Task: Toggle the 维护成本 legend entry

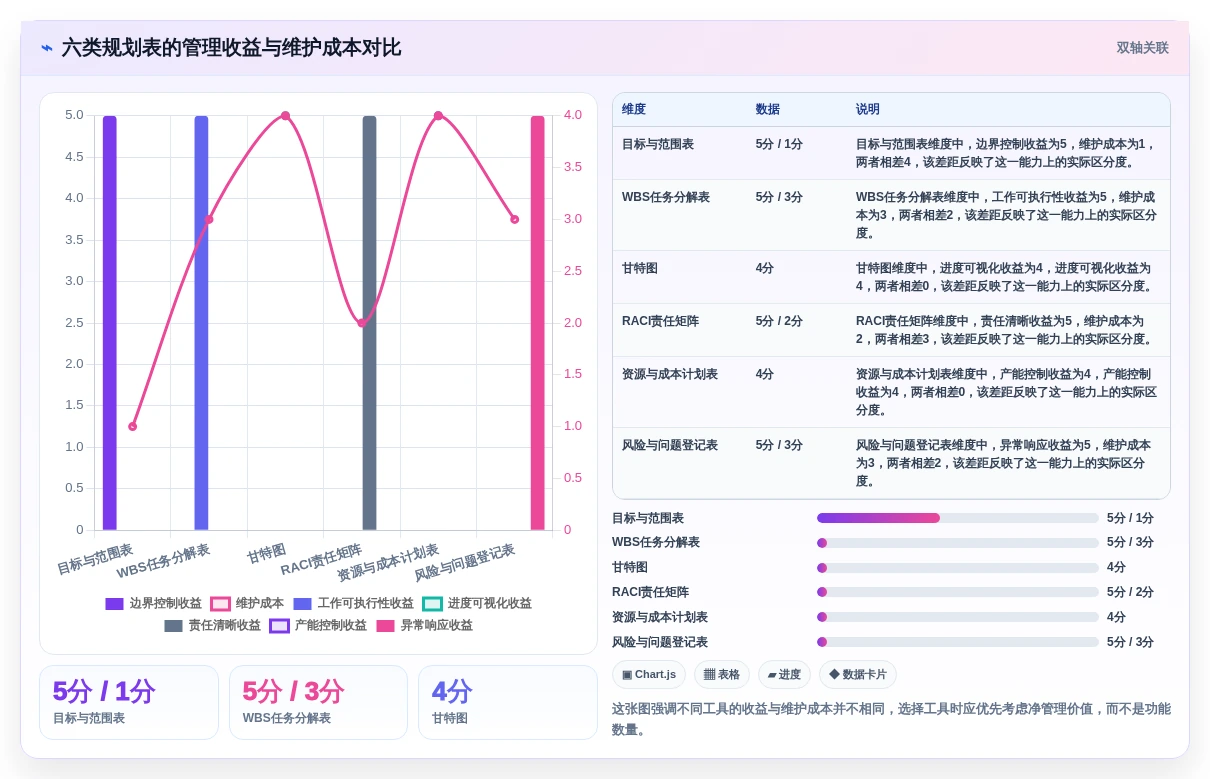Action: coord(247,604)
